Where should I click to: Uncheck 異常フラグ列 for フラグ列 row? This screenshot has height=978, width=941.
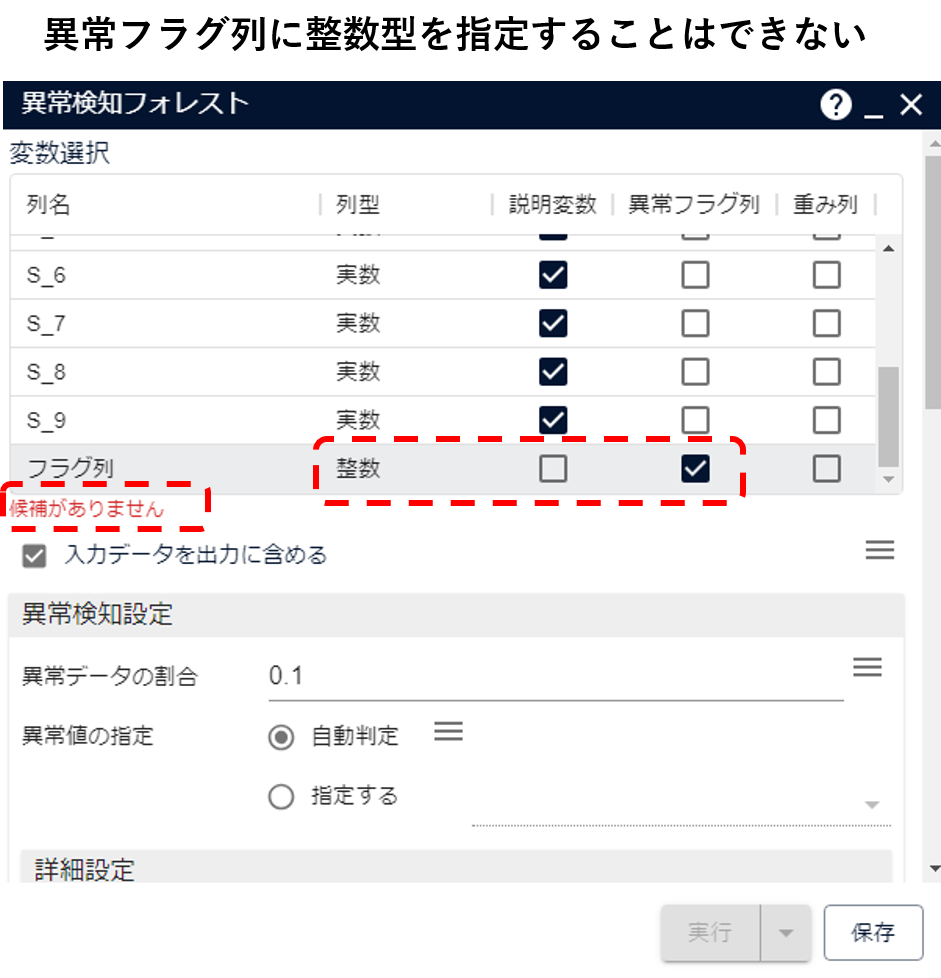pos(695,468)
